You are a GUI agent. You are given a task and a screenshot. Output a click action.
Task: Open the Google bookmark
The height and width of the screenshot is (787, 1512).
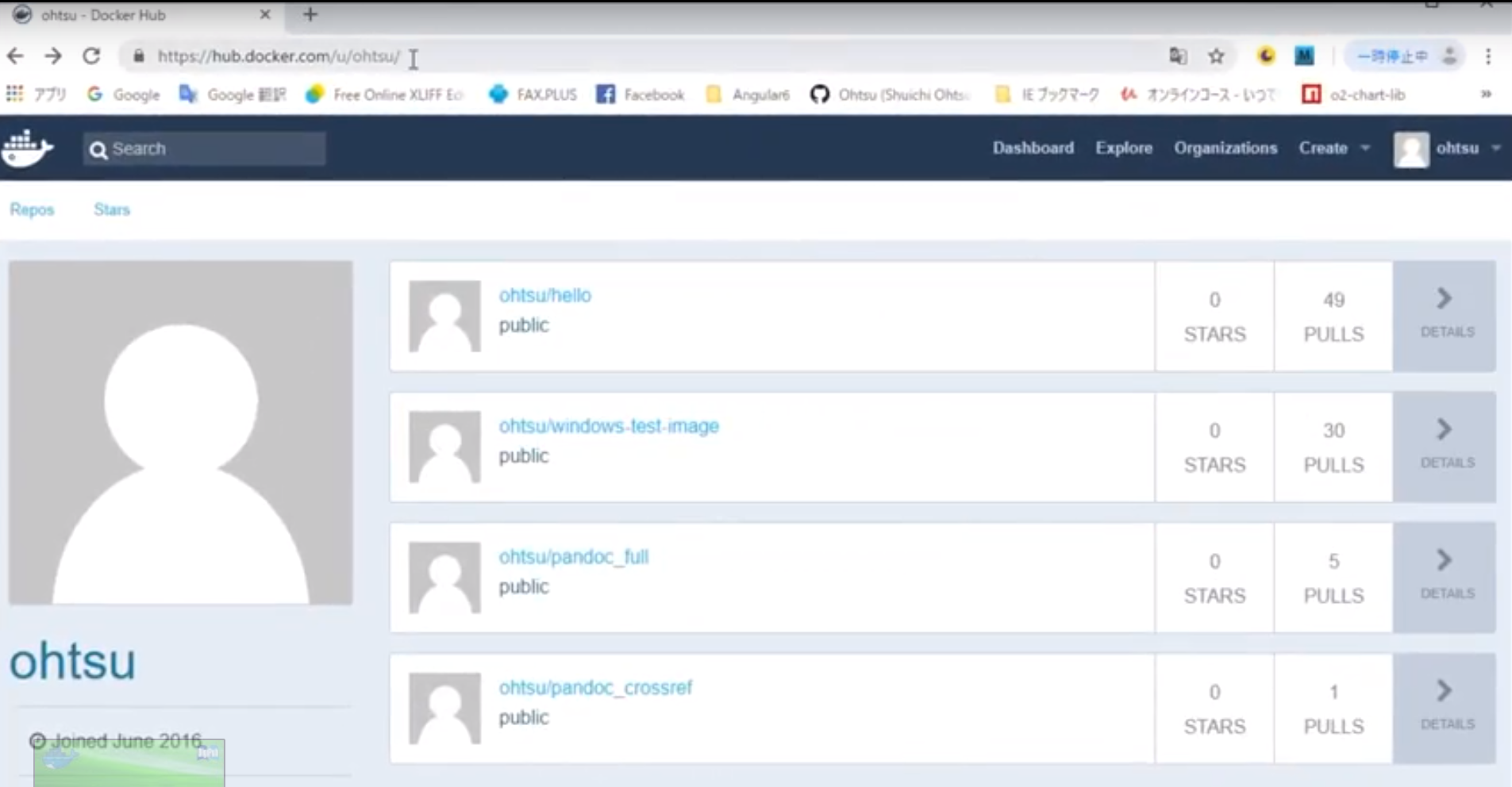[123, 94]
